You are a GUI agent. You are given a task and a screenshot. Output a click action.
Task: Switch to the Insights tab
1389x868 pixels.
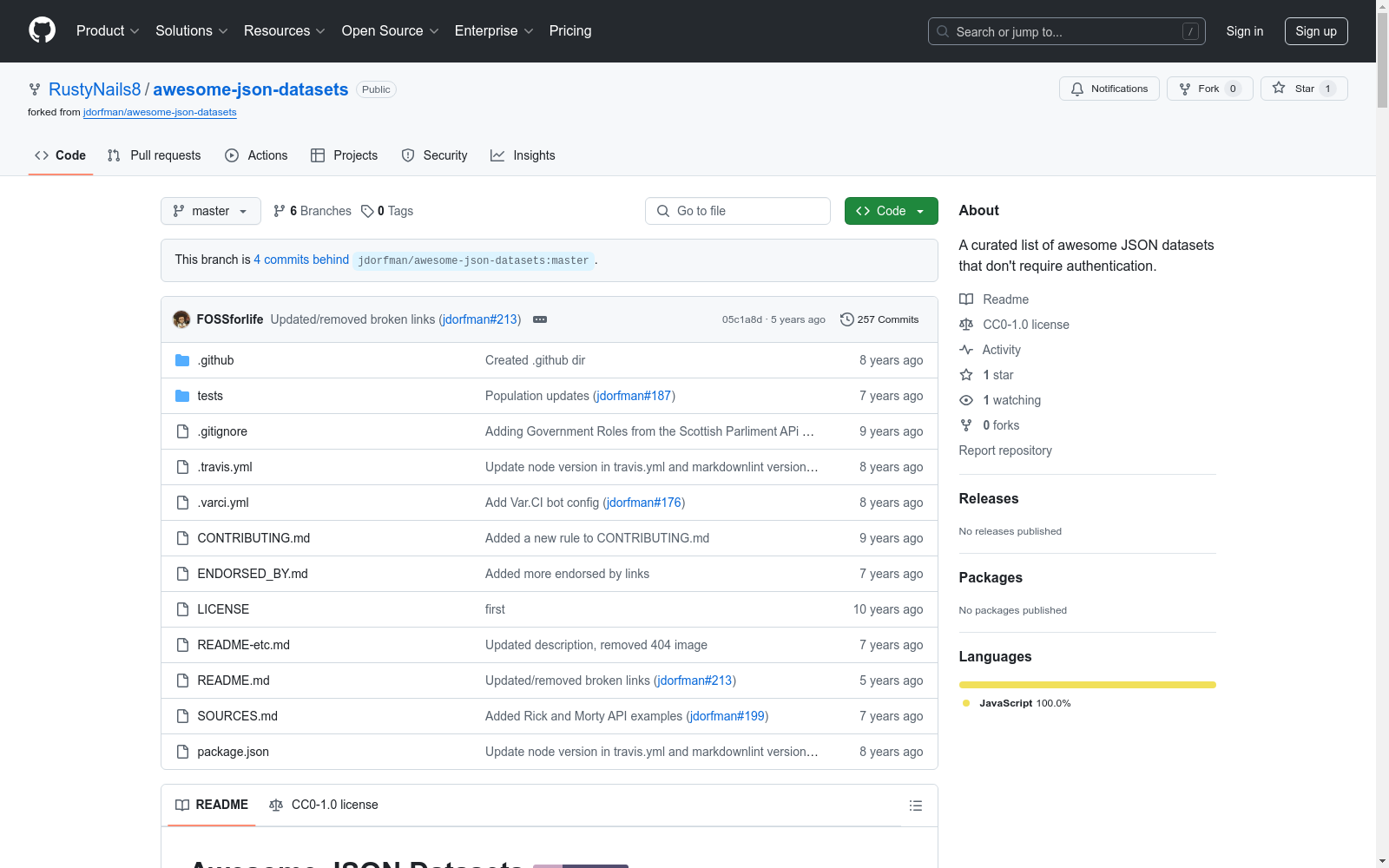(x=523, y=155)
